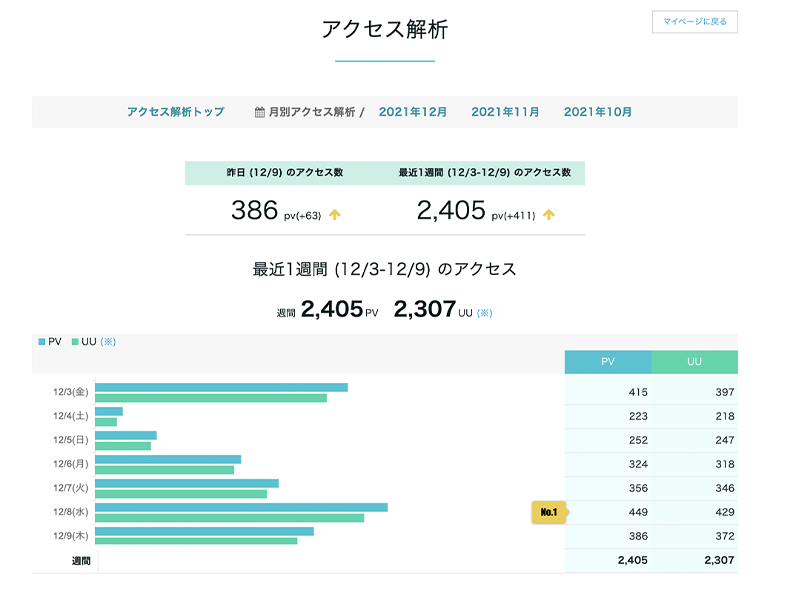800x590 pixels.
Task: Click the (※) link in chart legend
Action: 108,342
